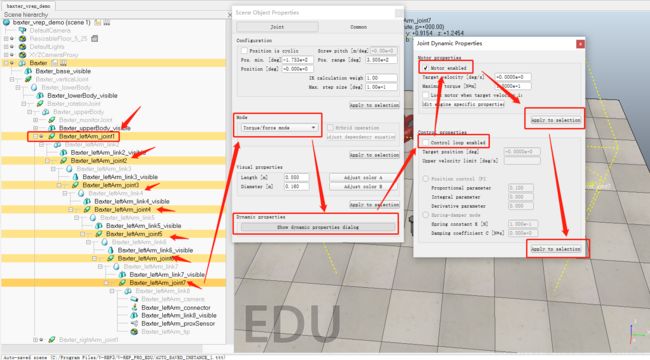Image resolution: width=650 pixels, height=360 pixels.
Task: Click the Baxter_leftArm_link5 shape icon
Action: pos(93,218)
